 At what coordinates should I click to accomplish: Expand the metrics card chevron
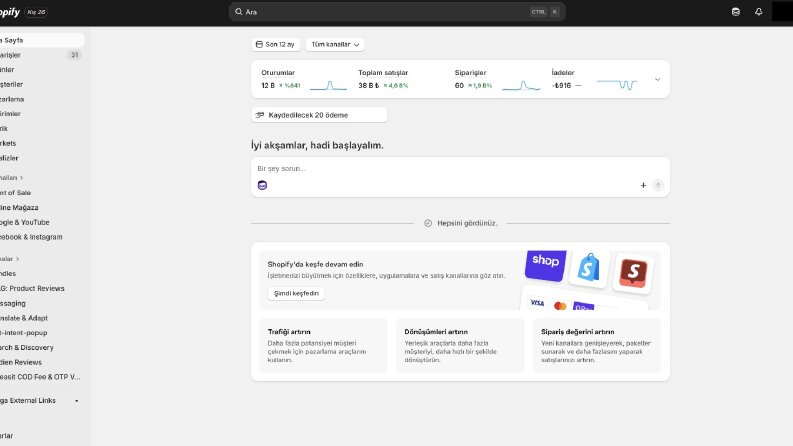pos(657,79)
